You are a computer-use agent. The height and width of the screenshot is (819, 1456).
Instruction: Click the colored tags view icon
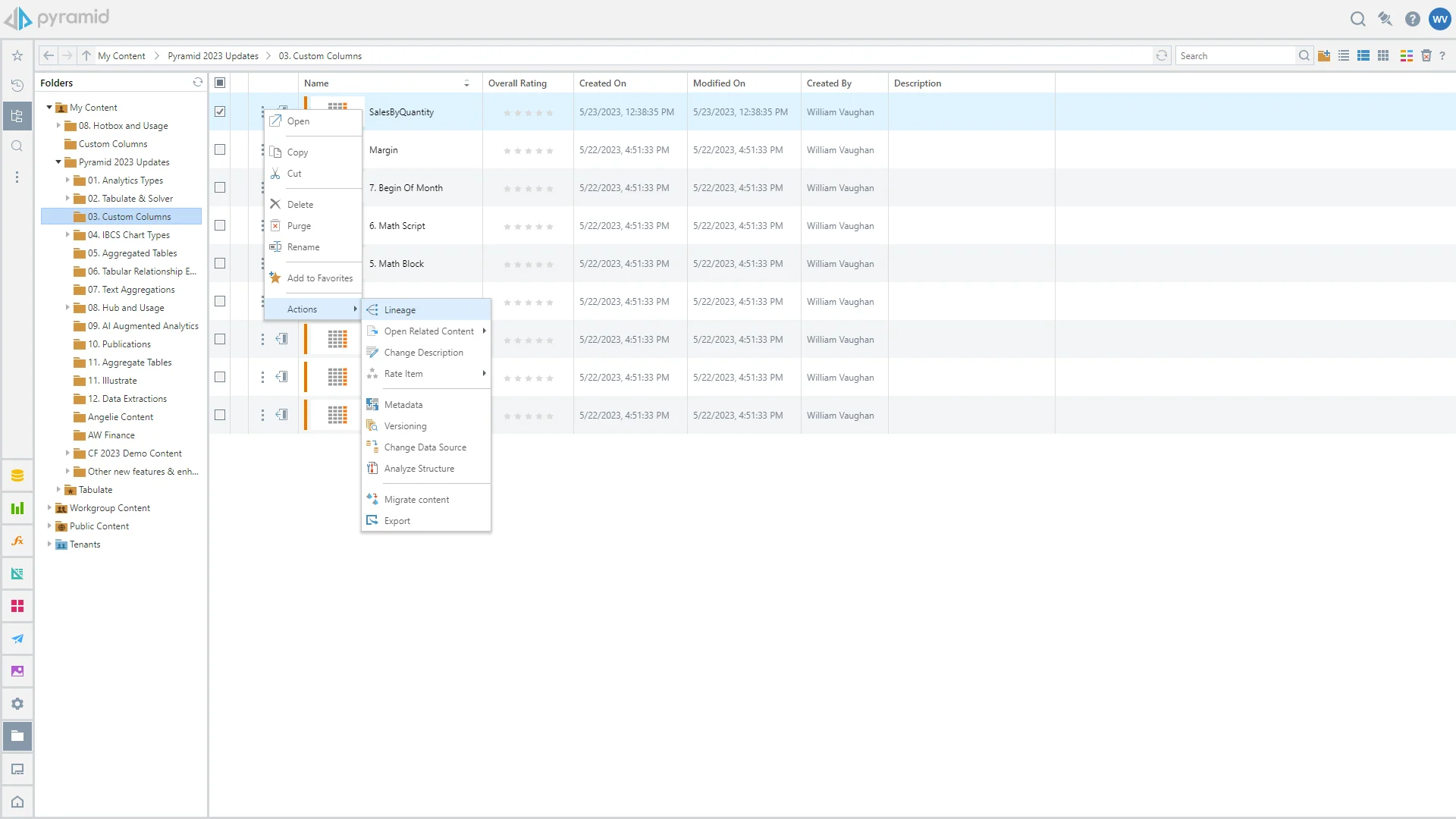click(x=1406, y=55)
